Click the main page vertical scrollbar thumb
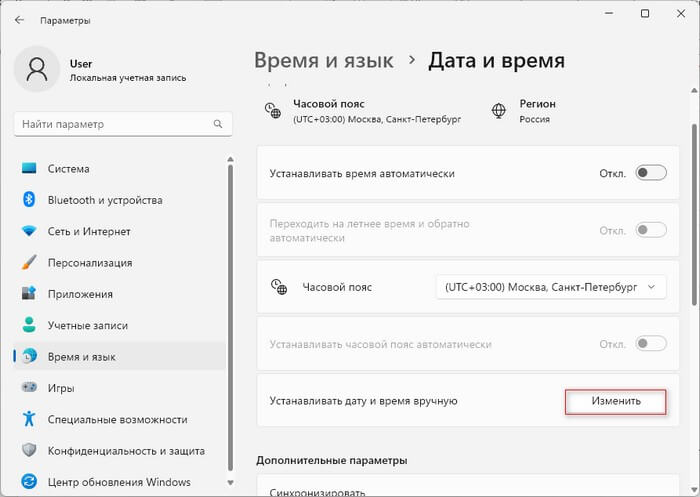 [694, 214]
